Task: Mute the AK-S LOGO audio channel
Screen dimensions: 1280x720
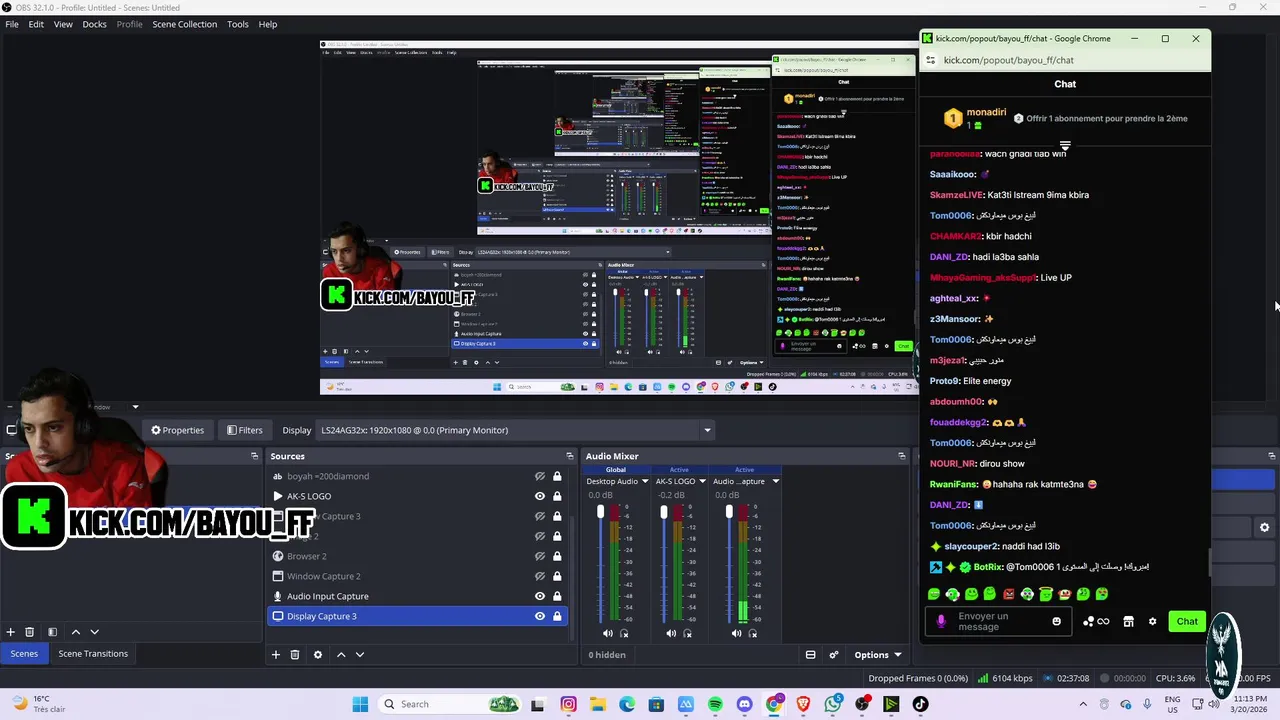Action: coord(671,633)
